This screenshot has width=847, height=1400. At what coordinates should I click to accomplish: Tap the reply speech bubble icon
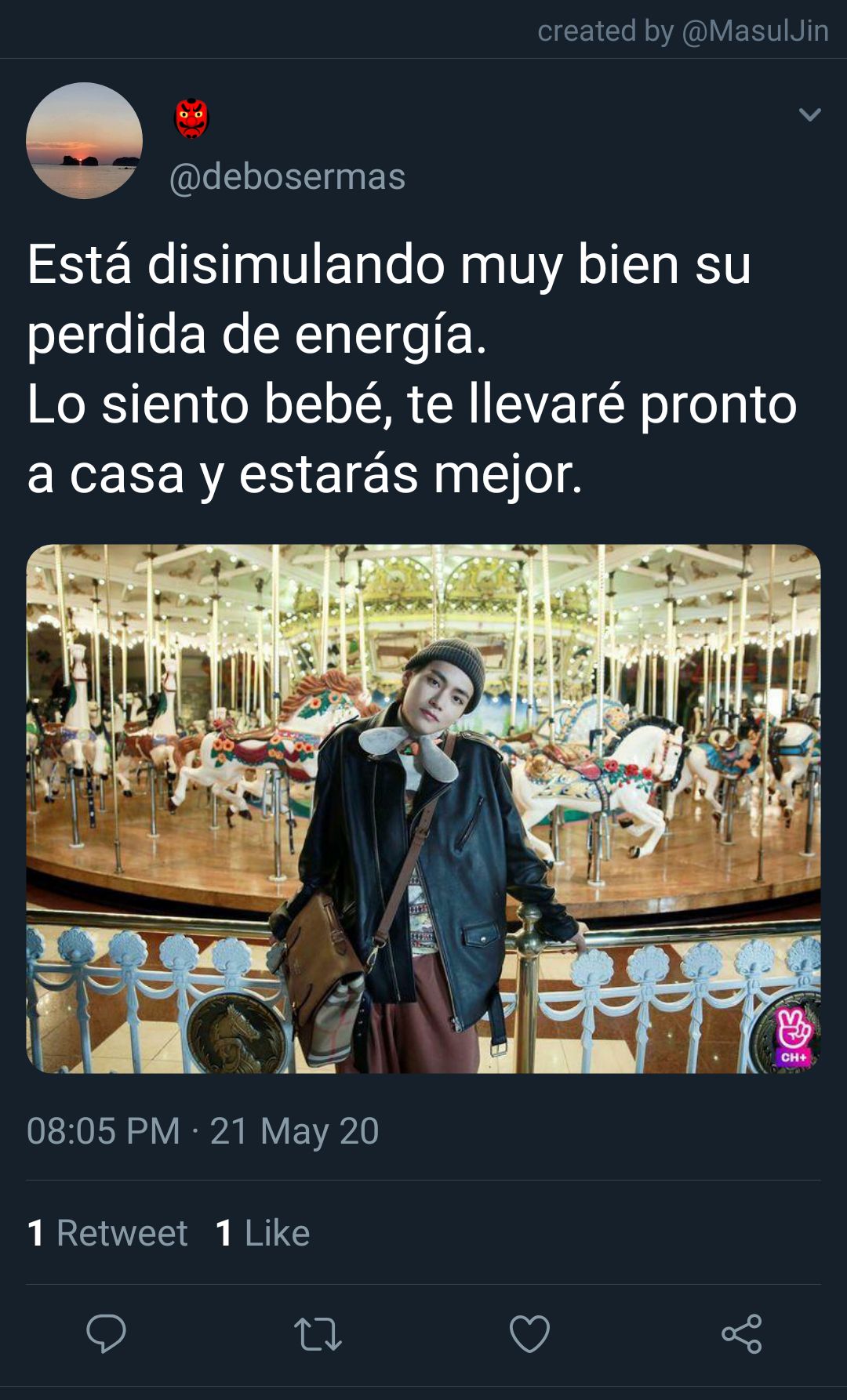point(106,1333)
